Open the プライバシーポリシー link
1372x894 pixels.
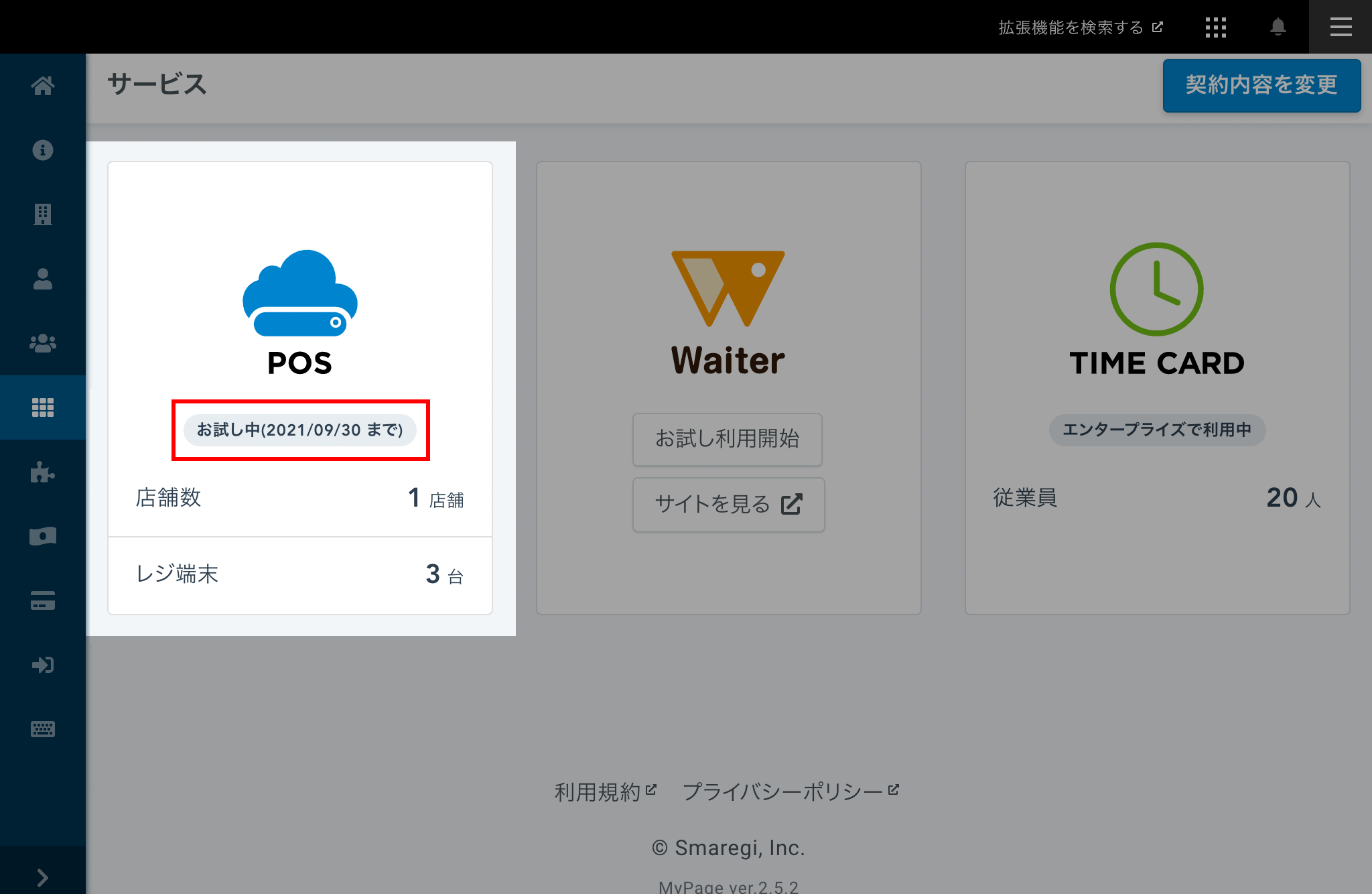click(791, 792)
